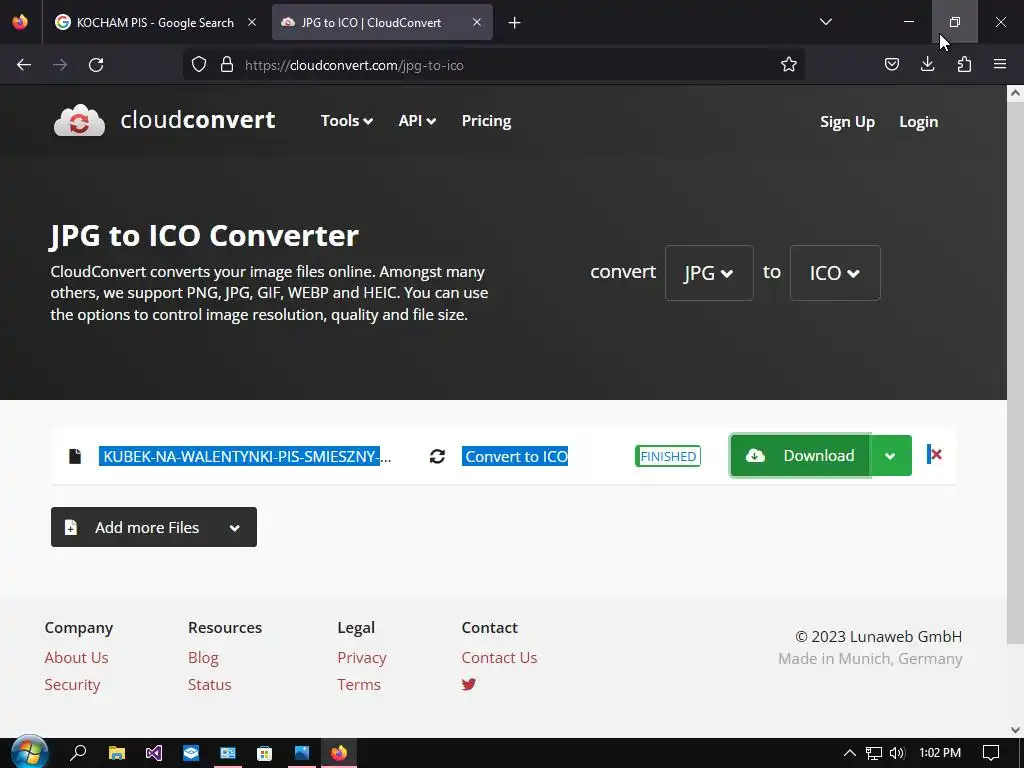Open the ICO target format dropdown
The height and width of the screenshot is (768, 1024).
click(835, 273)
